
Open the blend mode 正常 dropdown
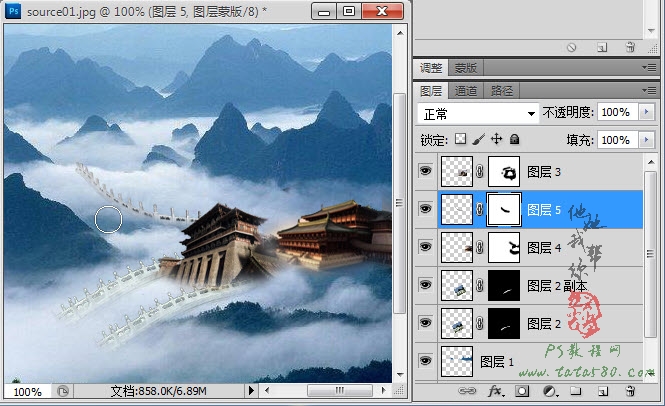tap(478, 114)
